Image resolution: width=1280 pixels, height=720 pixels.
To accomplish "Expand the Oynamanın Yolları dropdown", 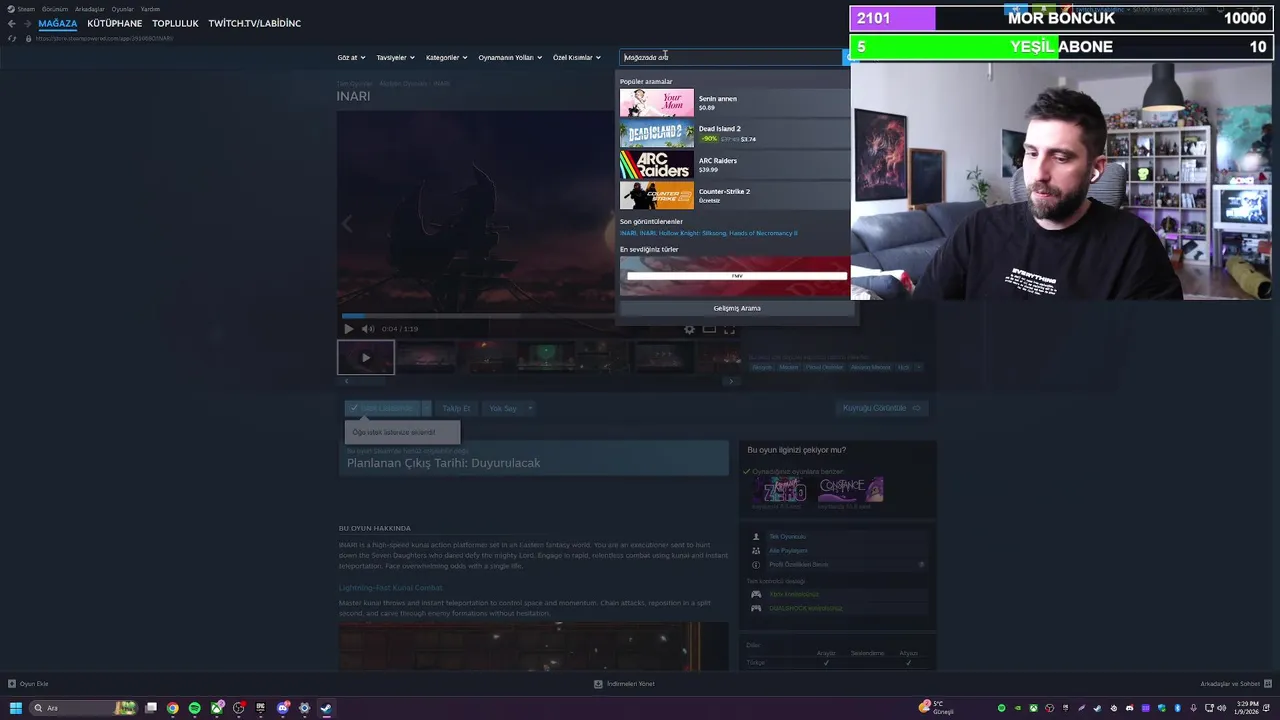I will point(510,57).
